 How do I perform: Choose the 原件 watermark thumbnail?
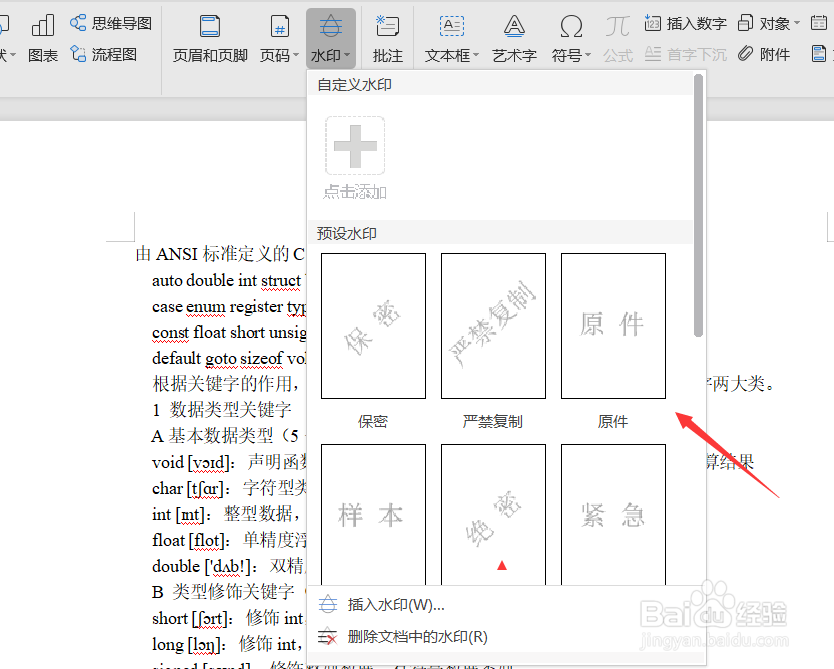click(613, 325)
